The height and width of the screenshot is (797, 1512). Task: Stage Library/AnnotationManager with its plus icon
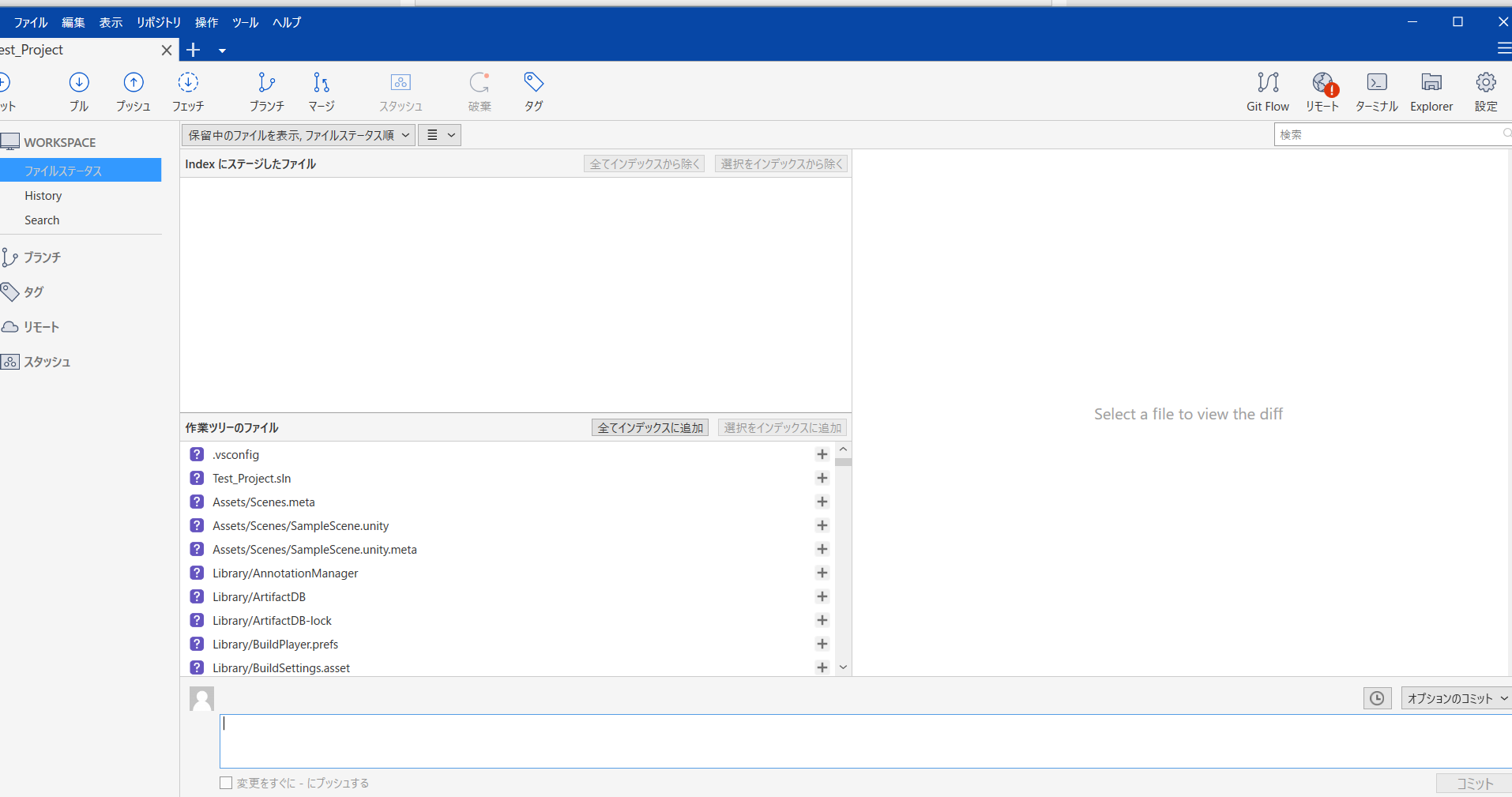click(x=822, y=573)
